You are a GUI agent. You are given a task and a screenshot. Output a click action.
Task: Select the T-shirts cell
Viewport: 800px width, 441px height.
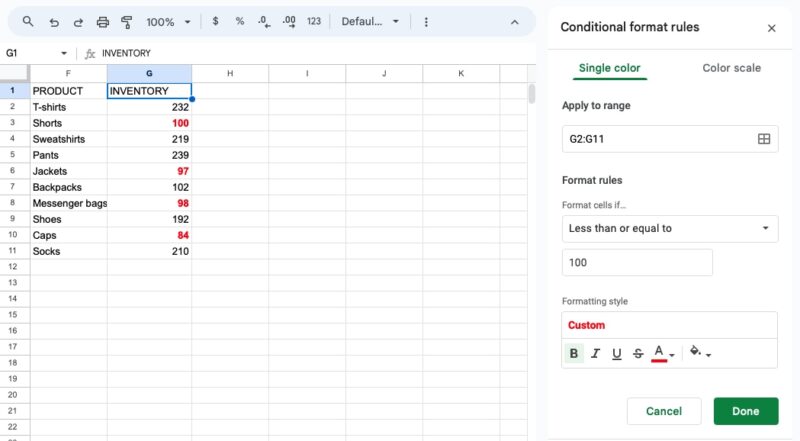coord(68,107)
